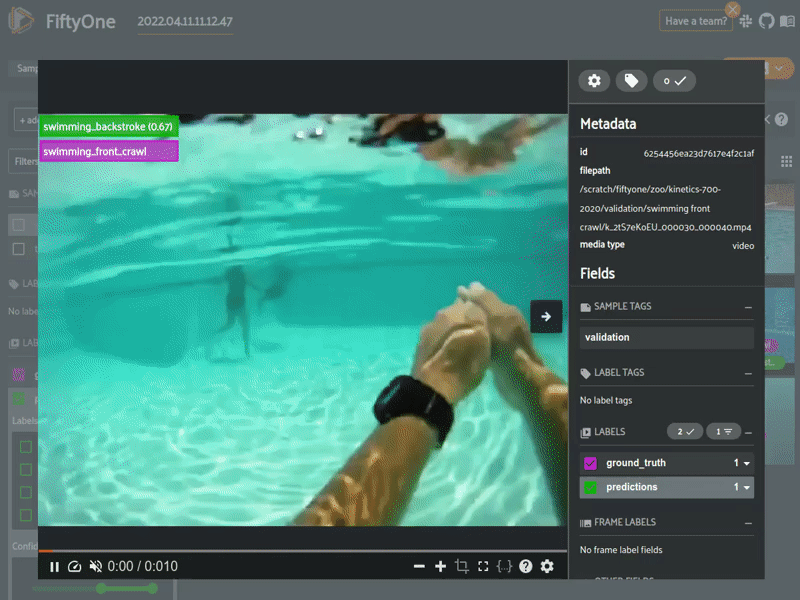Click the background grid view icon
The image size is (800, 600).
tap(786, 162)
